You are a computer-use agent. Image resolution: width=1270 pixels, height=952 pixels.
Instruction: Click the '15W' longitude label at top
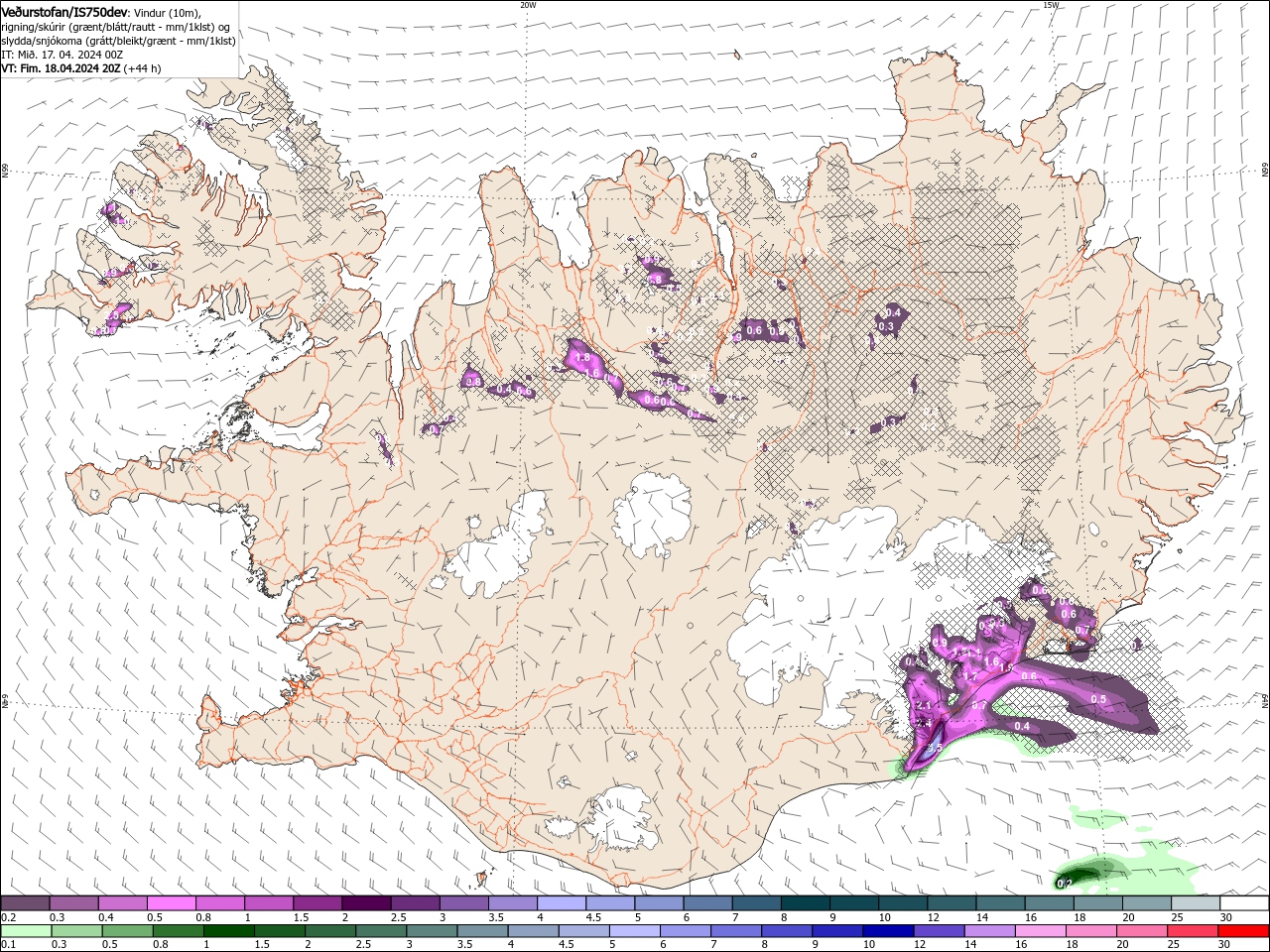1051,5
